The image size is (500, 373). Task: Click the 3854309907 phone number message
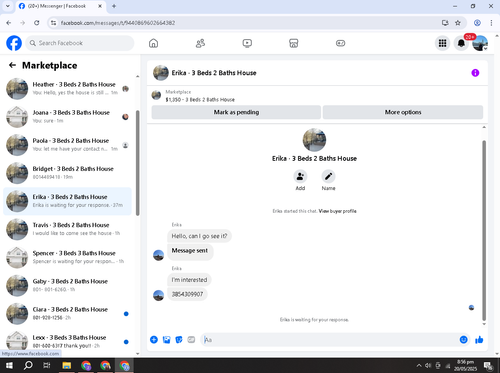pos(187,294)
